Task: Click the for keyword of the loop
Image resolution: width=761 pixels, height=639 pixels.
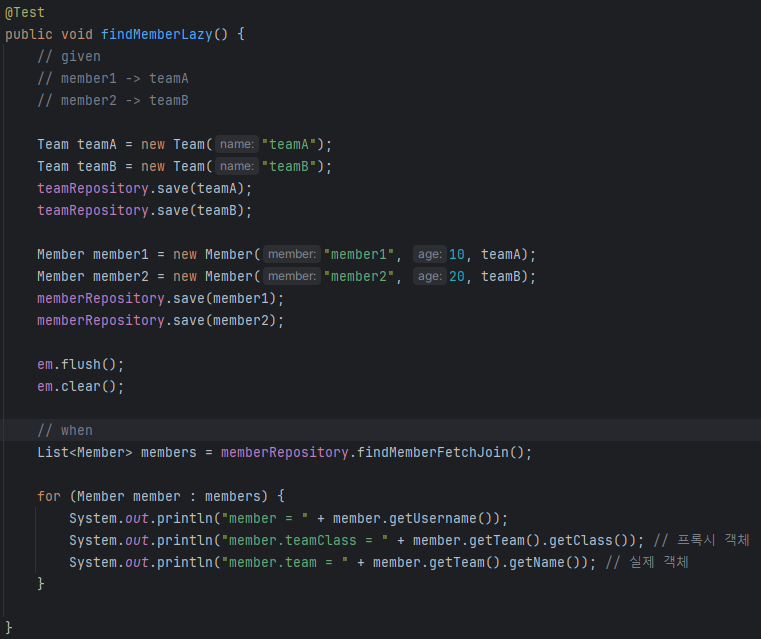Action: pyautogui.click(x=49, y=496)
